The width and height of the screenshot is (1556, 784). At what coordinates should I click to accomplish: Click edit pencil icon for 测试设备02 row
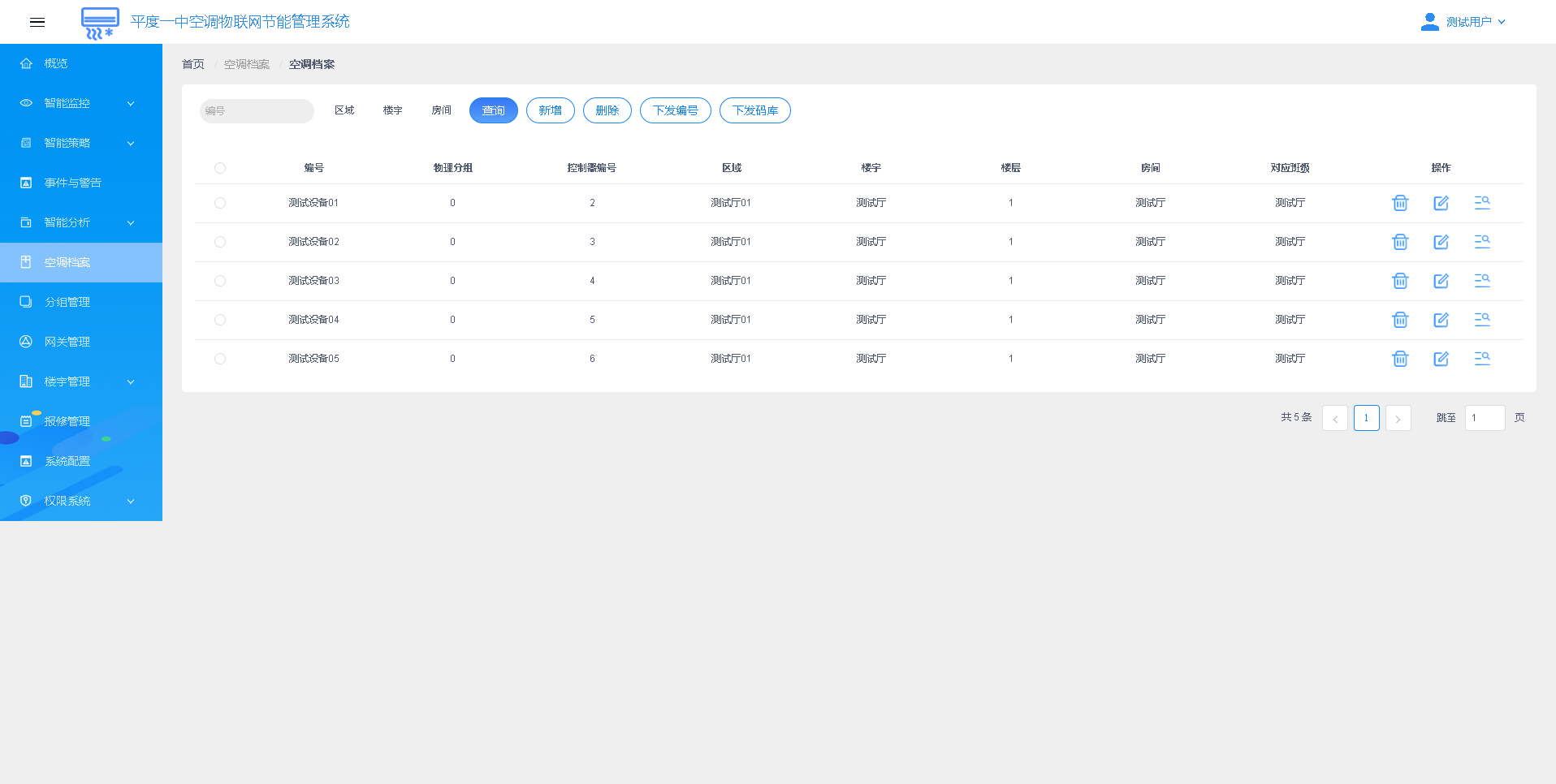pos(1441,242)
